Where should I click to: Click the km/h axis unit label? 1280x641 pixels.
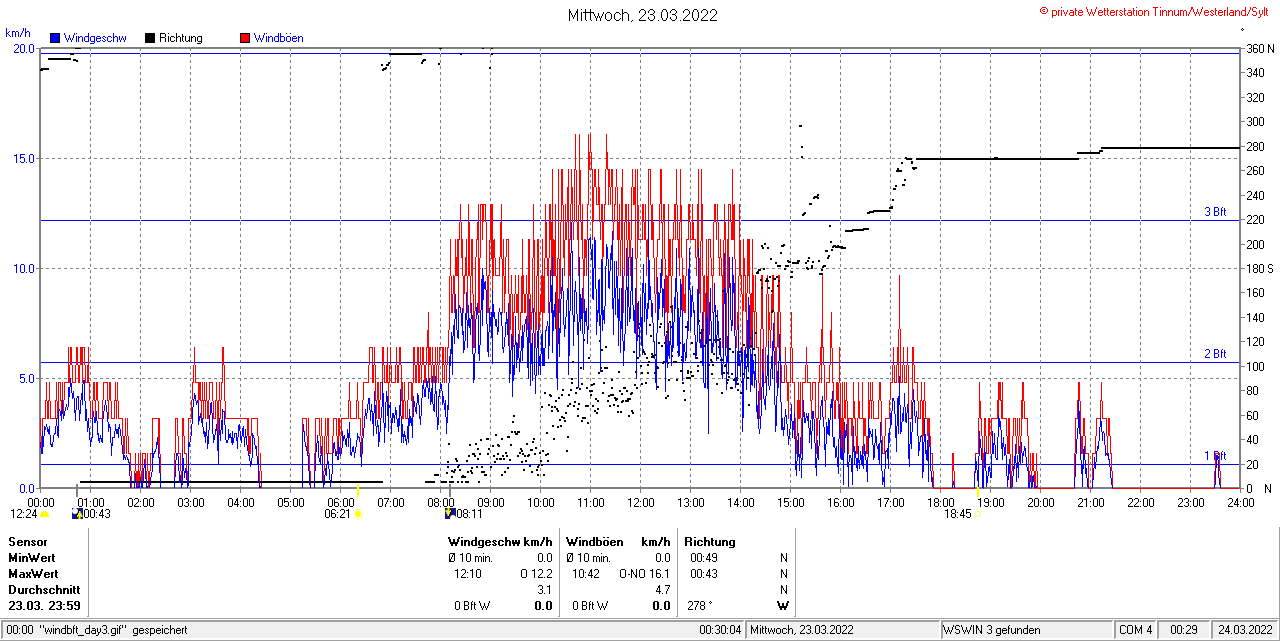click(x=17, y=32)
